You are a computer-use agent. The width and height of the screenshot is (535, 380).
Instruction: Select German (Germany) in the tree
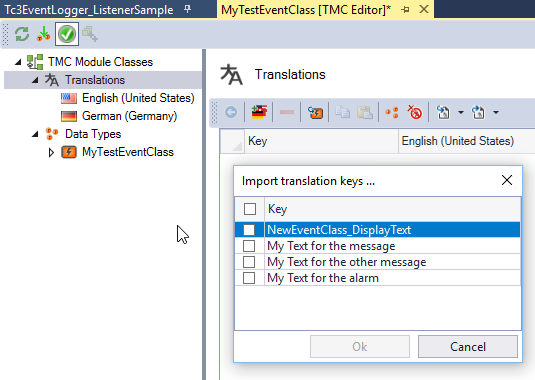[x=130, y=116]
